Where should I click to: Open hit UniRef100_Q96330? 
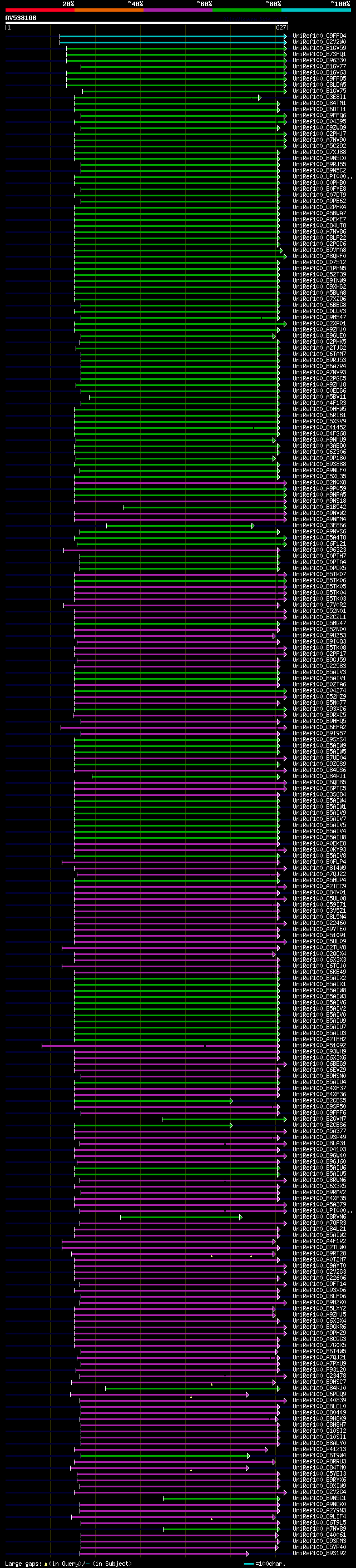(x=319, y=60)
